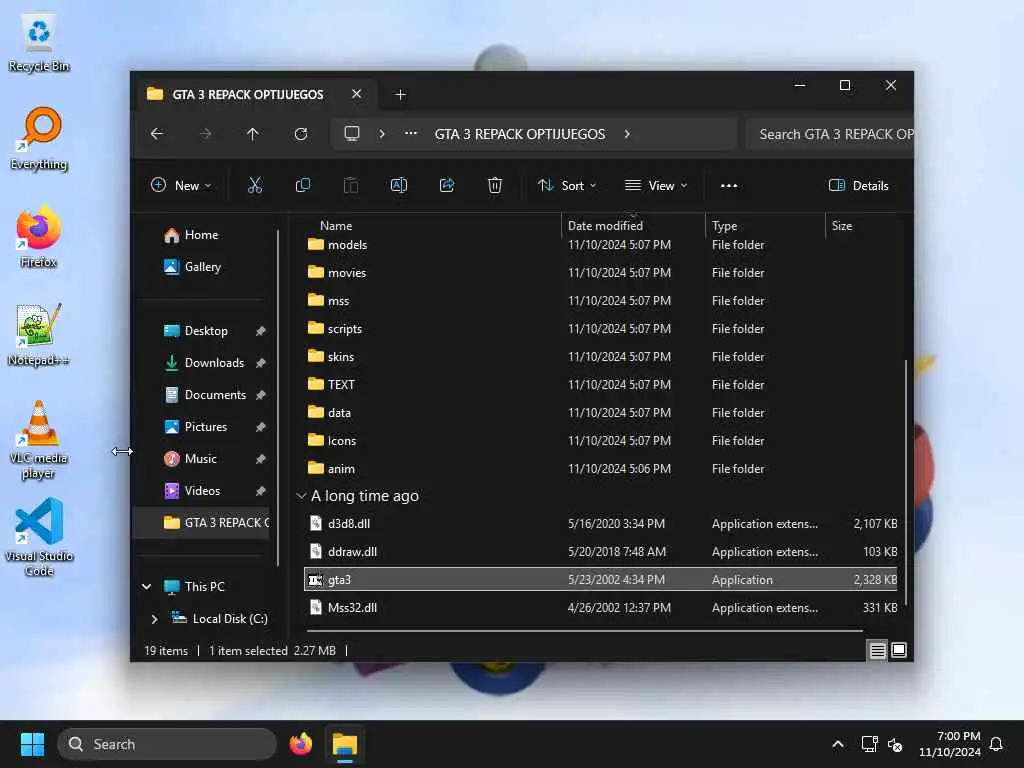Select the GTA 3 REPACK OPTIJUEGOS tab
Screen dimensions: 1024x768
[x=255, y=94]
